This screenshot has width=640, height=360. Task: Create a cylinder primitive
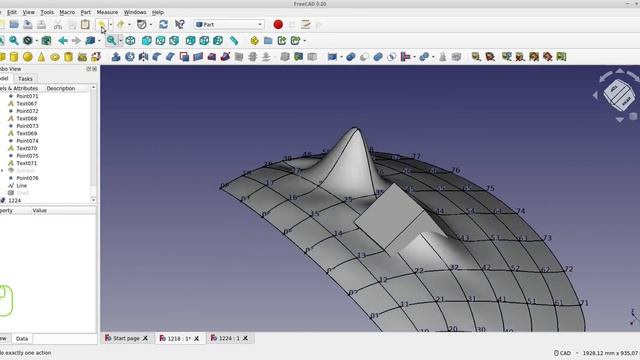14,57
